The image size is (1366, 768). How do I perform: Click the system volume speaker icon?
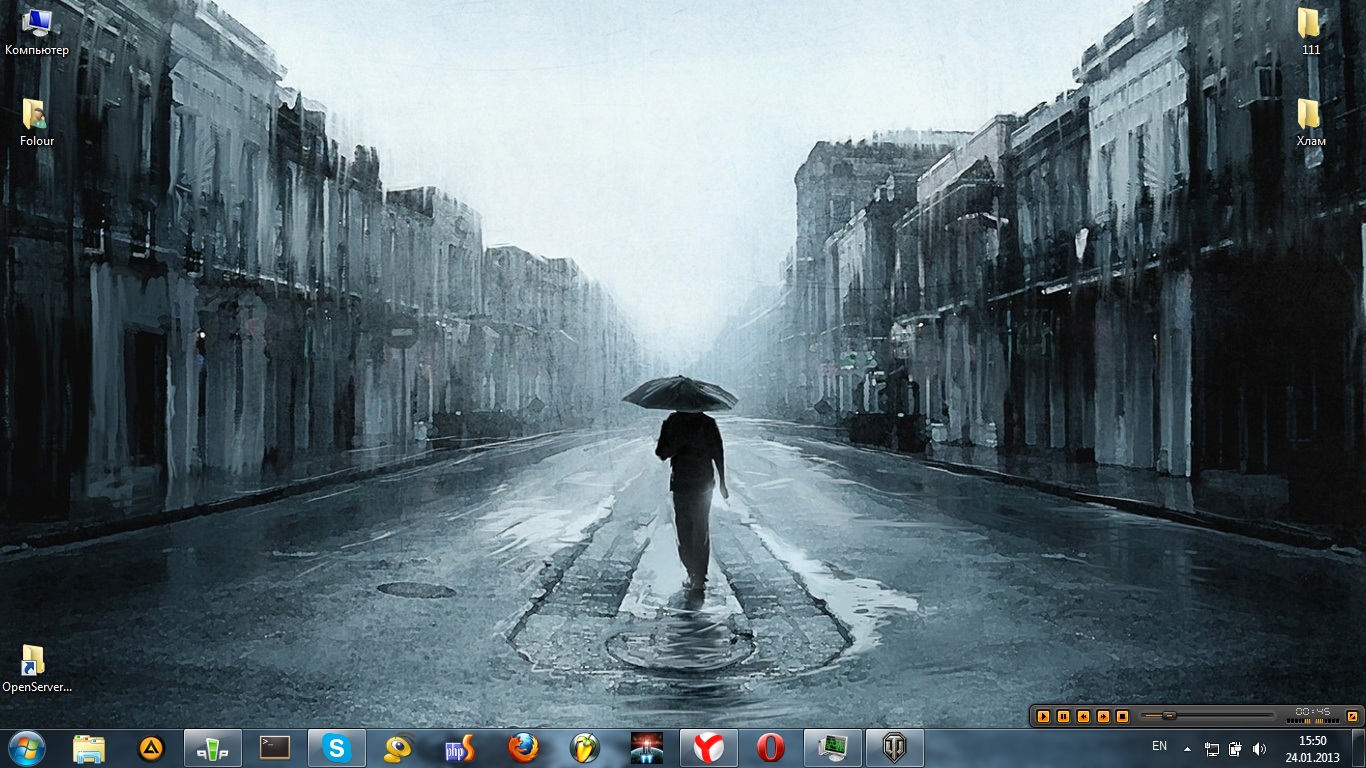click(1259, 748)
